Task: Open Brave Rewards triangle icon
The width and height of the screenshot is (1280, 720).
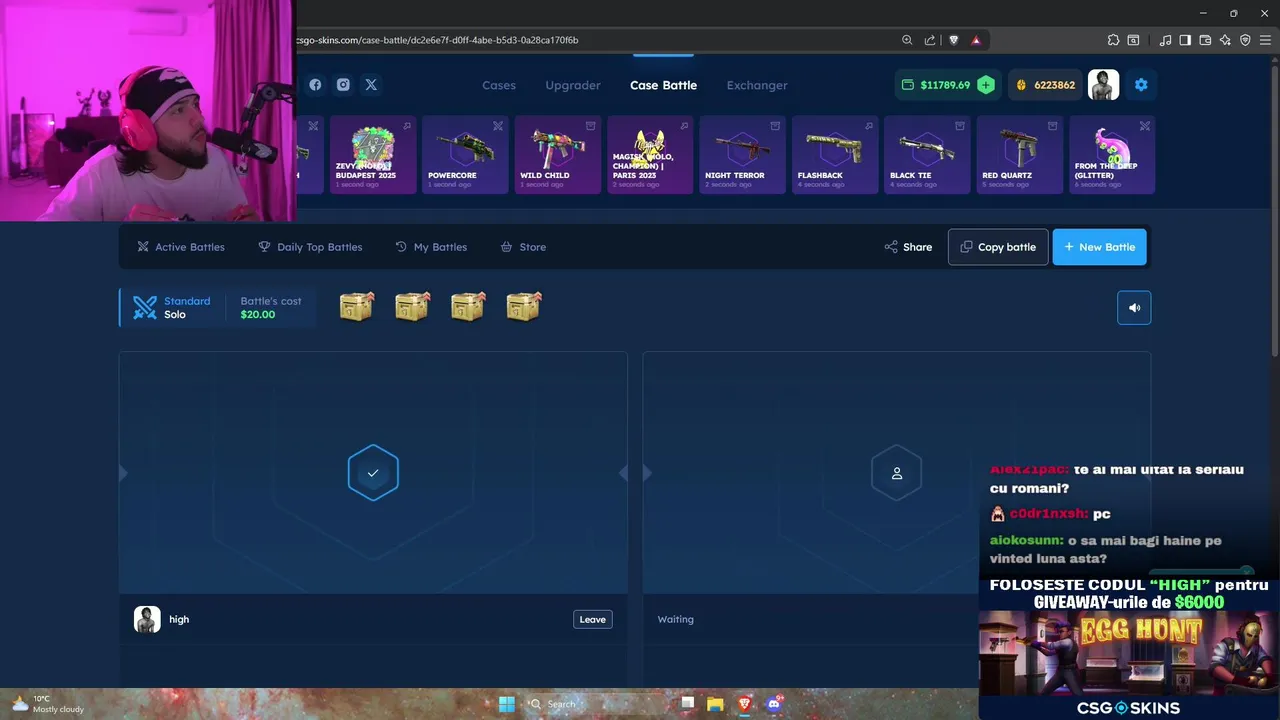Action: coord(975,40)
